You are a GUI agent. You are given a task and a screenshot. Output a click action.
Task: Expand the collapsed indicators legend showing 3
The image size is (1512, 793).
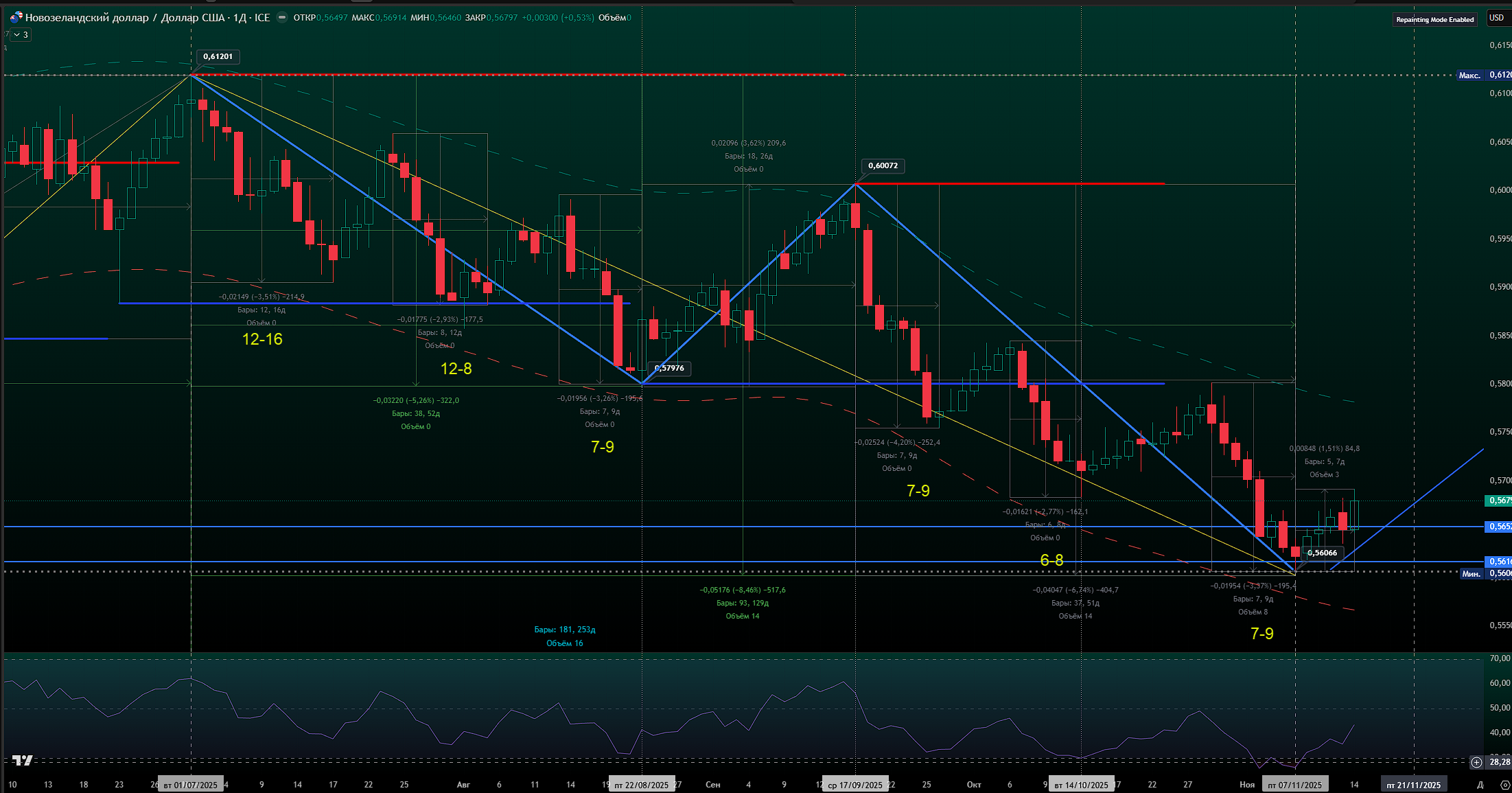[x=21, y=34]
